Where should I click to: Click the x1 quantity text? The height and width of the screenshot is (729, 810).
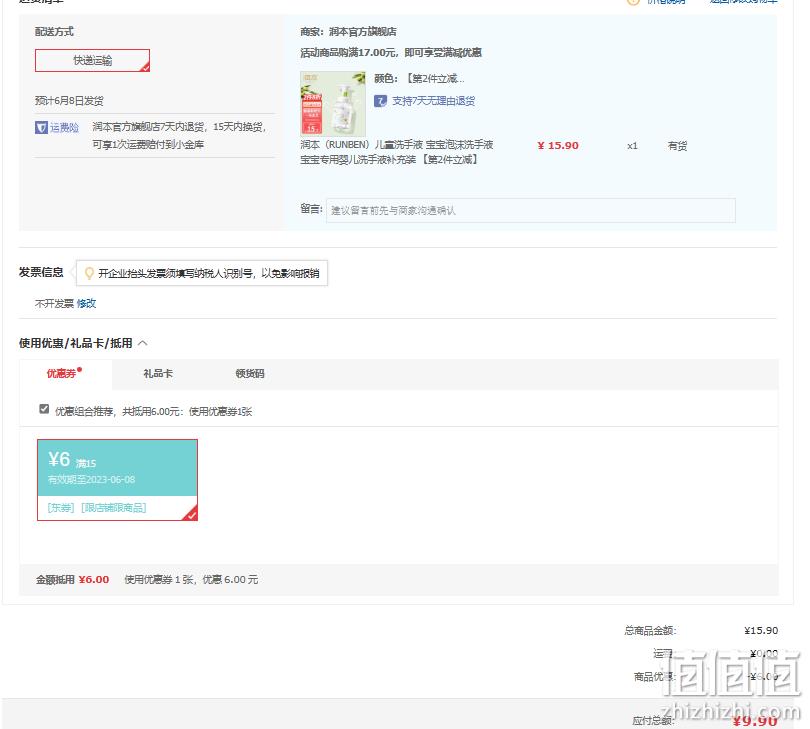point(632,146)
